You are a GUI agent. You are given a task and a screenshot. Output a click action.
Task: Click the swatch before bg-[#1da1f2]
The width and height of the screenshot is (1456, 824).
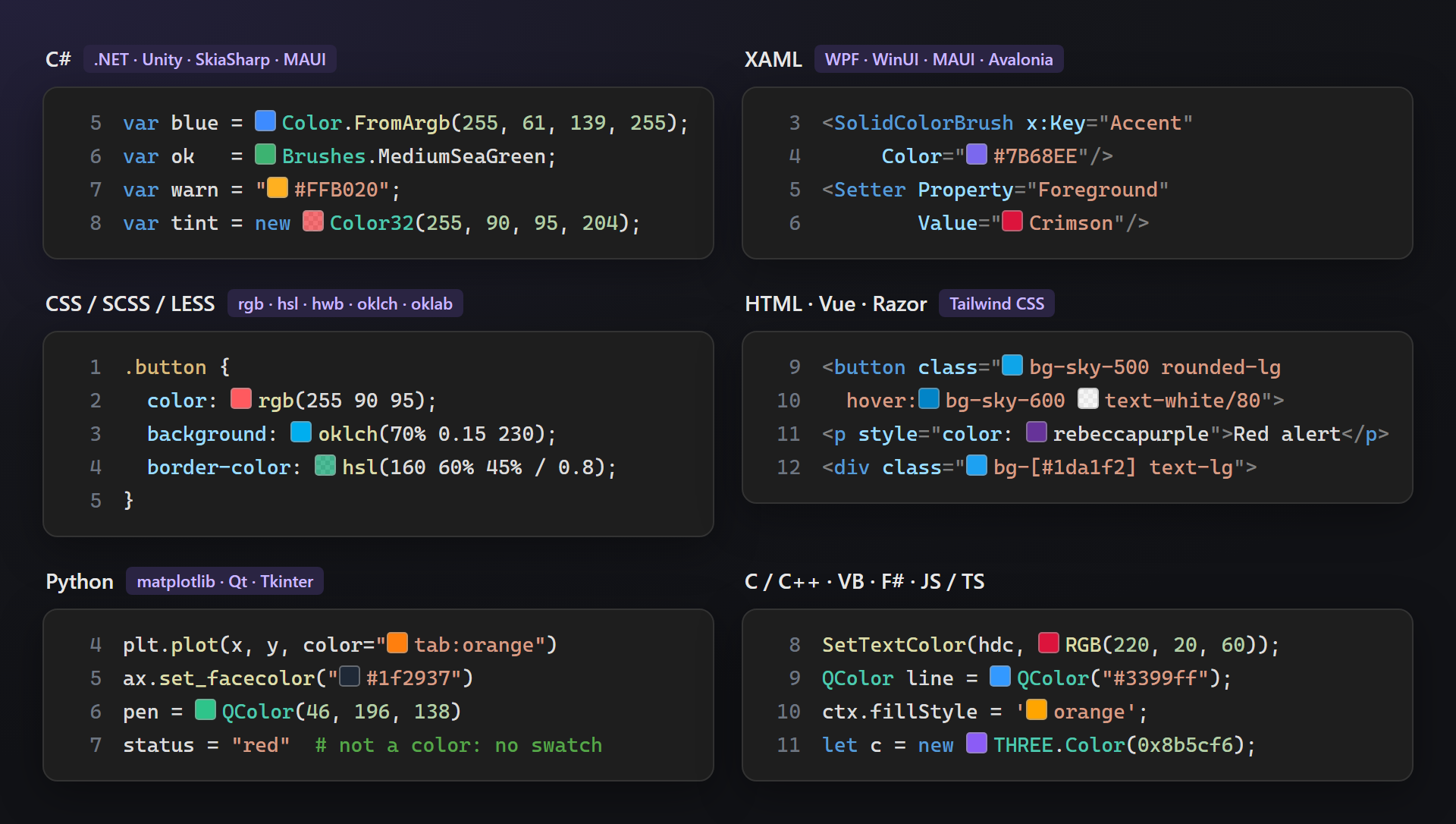tap(977, 466)
